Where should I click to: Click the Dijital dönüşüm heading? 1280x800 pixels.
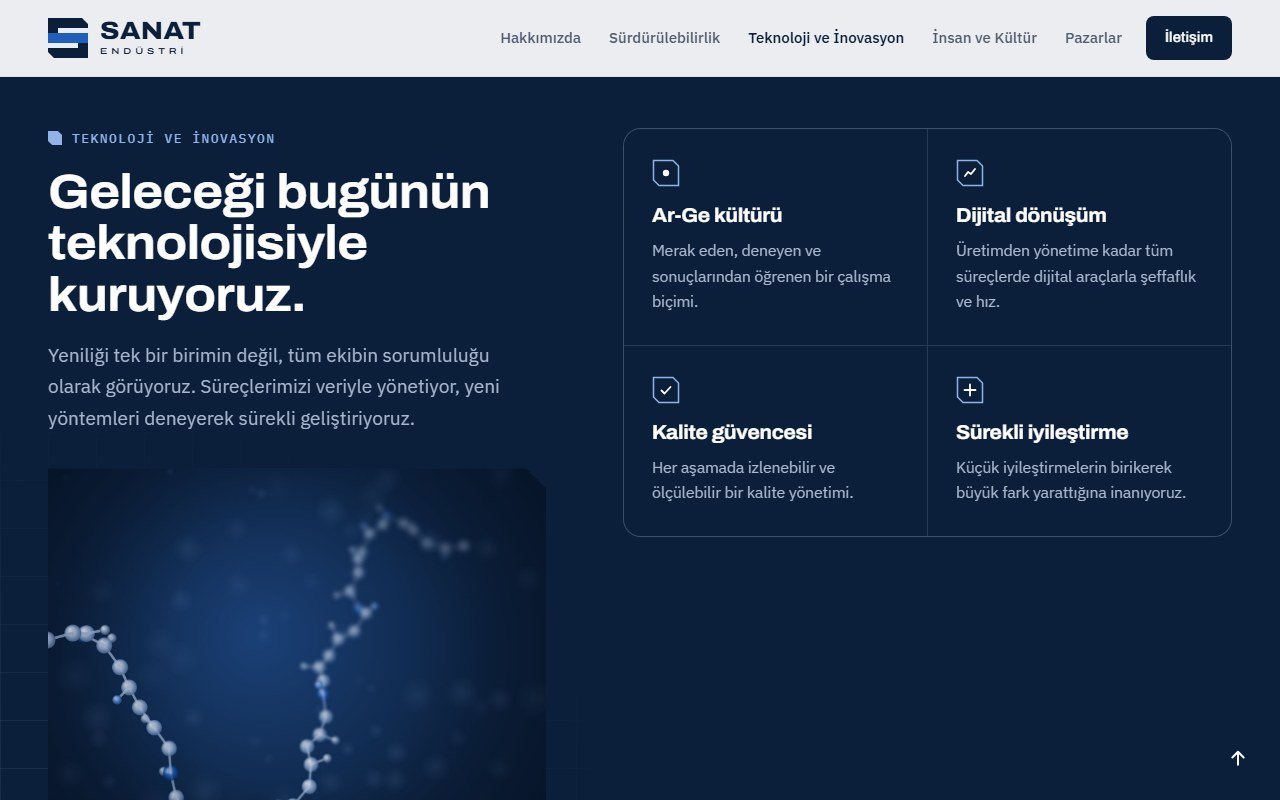pyautogui.click(x=1031, y=215)
